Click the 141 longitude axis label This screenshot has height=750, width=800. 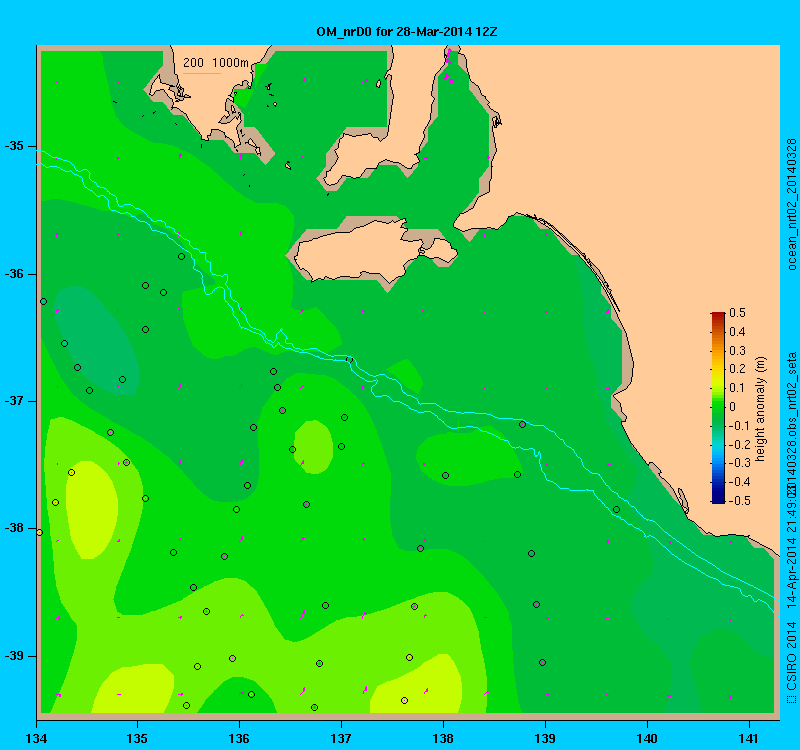[749, 738]
